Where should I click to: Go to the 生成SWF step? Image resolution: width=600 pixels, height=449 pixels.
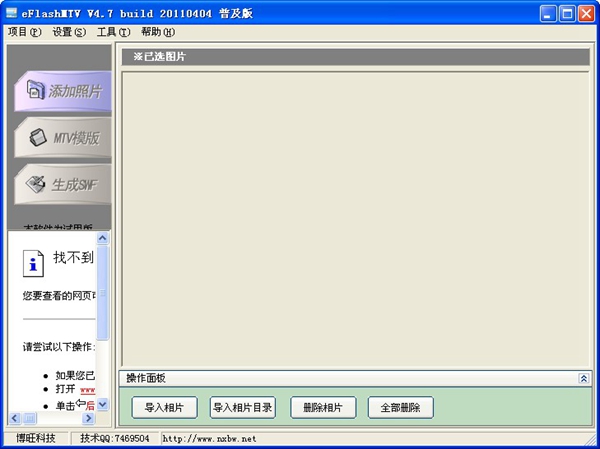62,184
